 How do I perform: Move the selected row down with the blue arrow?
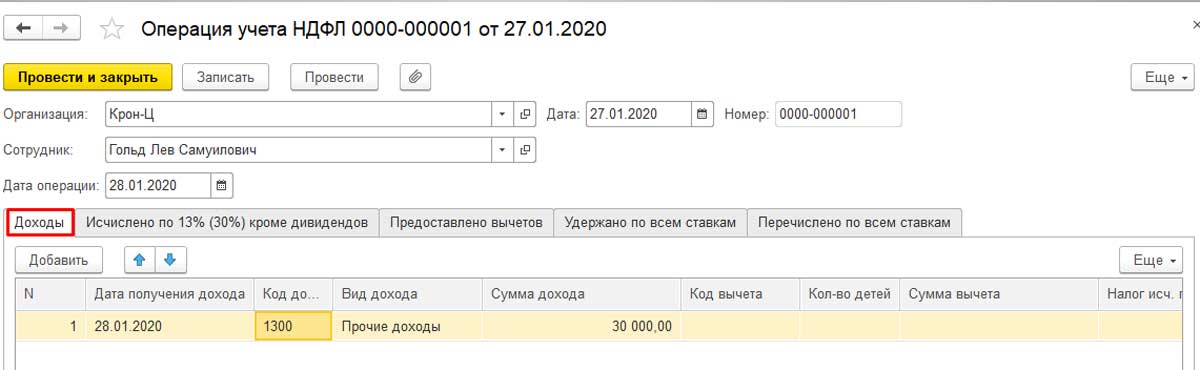point(170,260)
